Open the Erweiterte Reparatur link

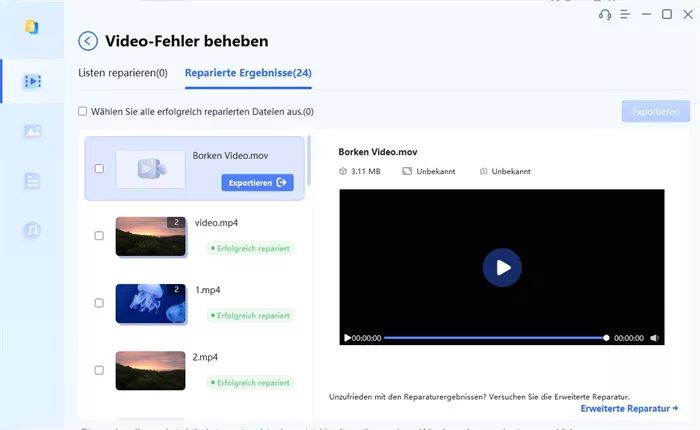[629, 408]
